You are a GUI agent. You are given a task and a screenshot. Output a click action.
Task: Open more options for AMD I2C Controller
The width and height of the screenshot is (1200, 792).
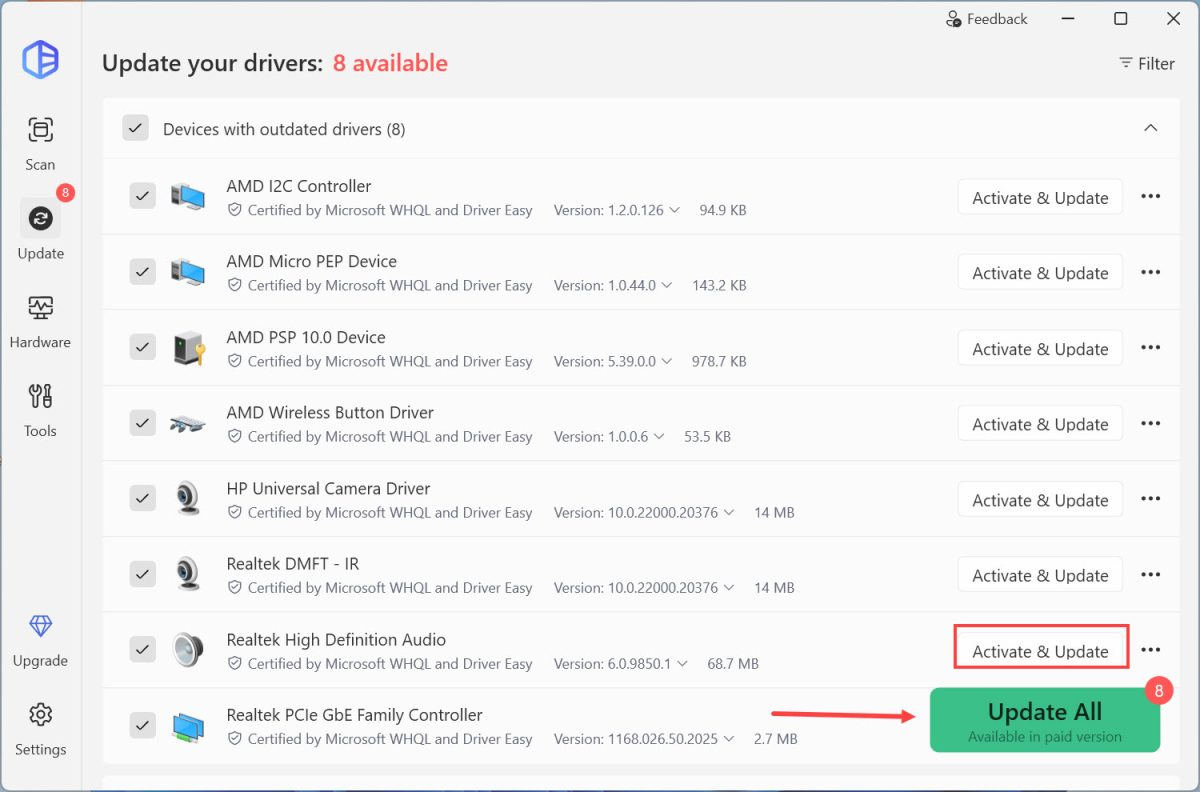click(1150, 197)
